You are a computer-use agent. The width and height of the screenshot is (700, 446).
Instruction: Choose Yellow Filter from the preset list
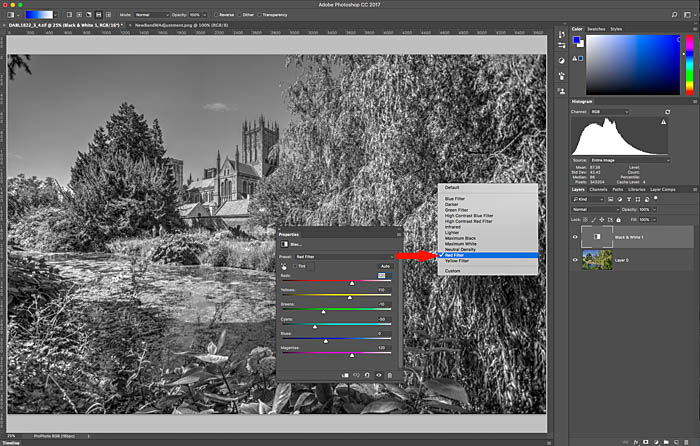coord(459,261)
